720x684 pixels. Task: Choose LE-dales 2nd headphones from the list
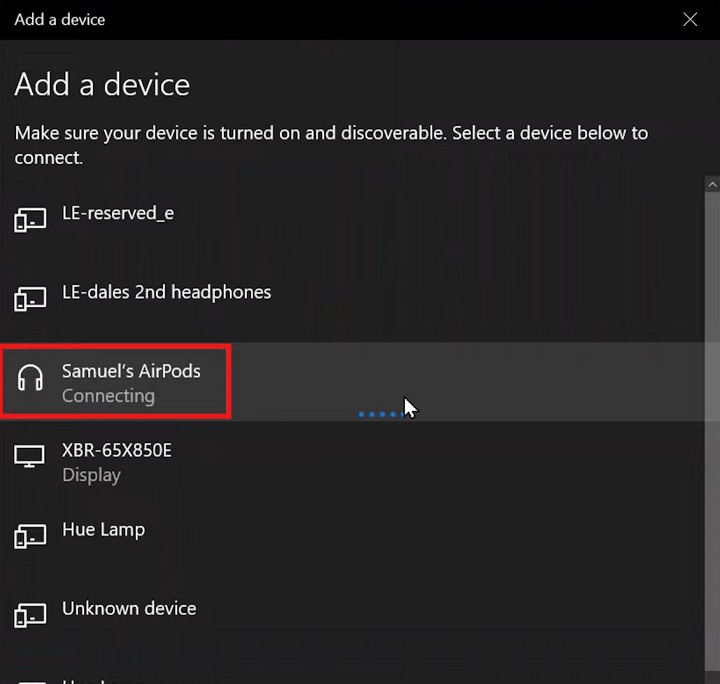[x=166, y=292]
